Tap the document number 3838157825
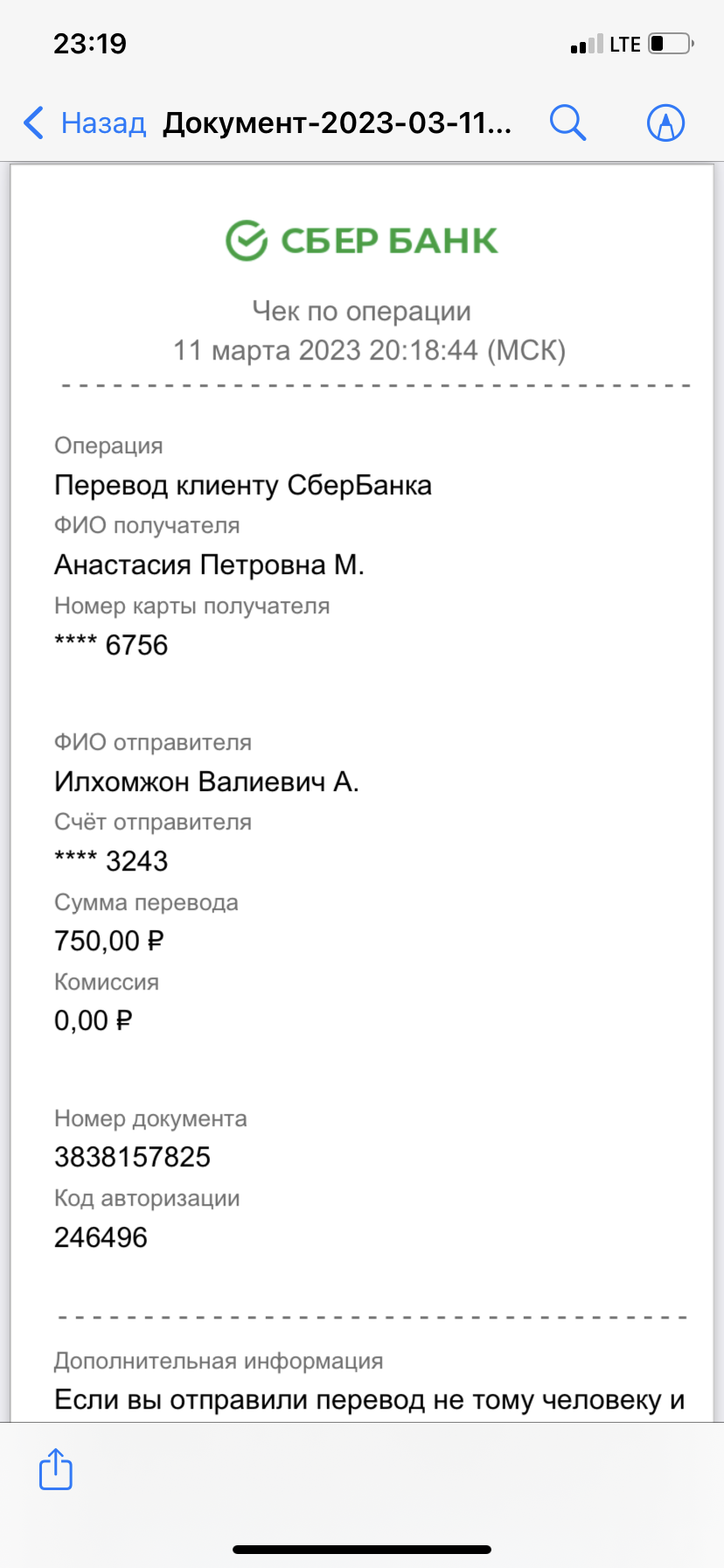The width and height of the screenshot is (724, 1568). (x=132, y=1157)
